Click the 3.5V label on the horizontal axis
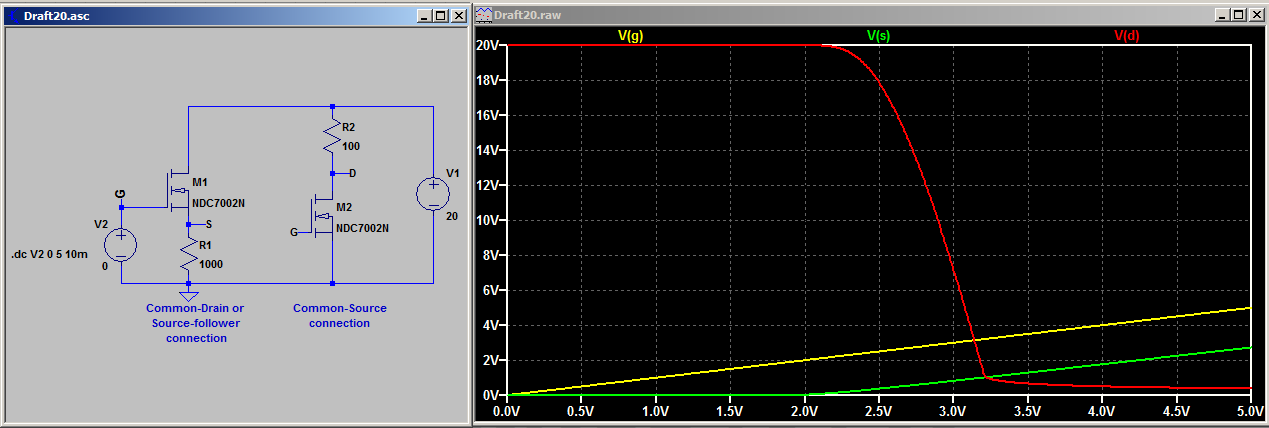This screenshot has height=428, width=1269. point(1028,411)
